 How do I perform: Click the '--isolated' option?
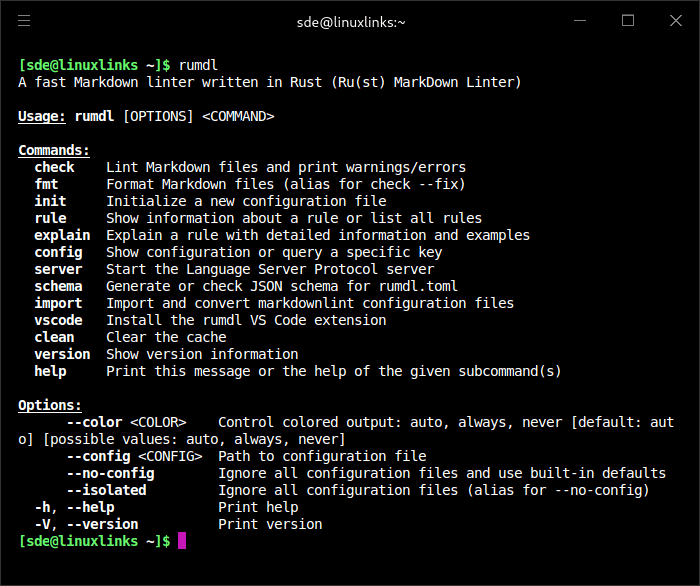click(x=107, y=490)
